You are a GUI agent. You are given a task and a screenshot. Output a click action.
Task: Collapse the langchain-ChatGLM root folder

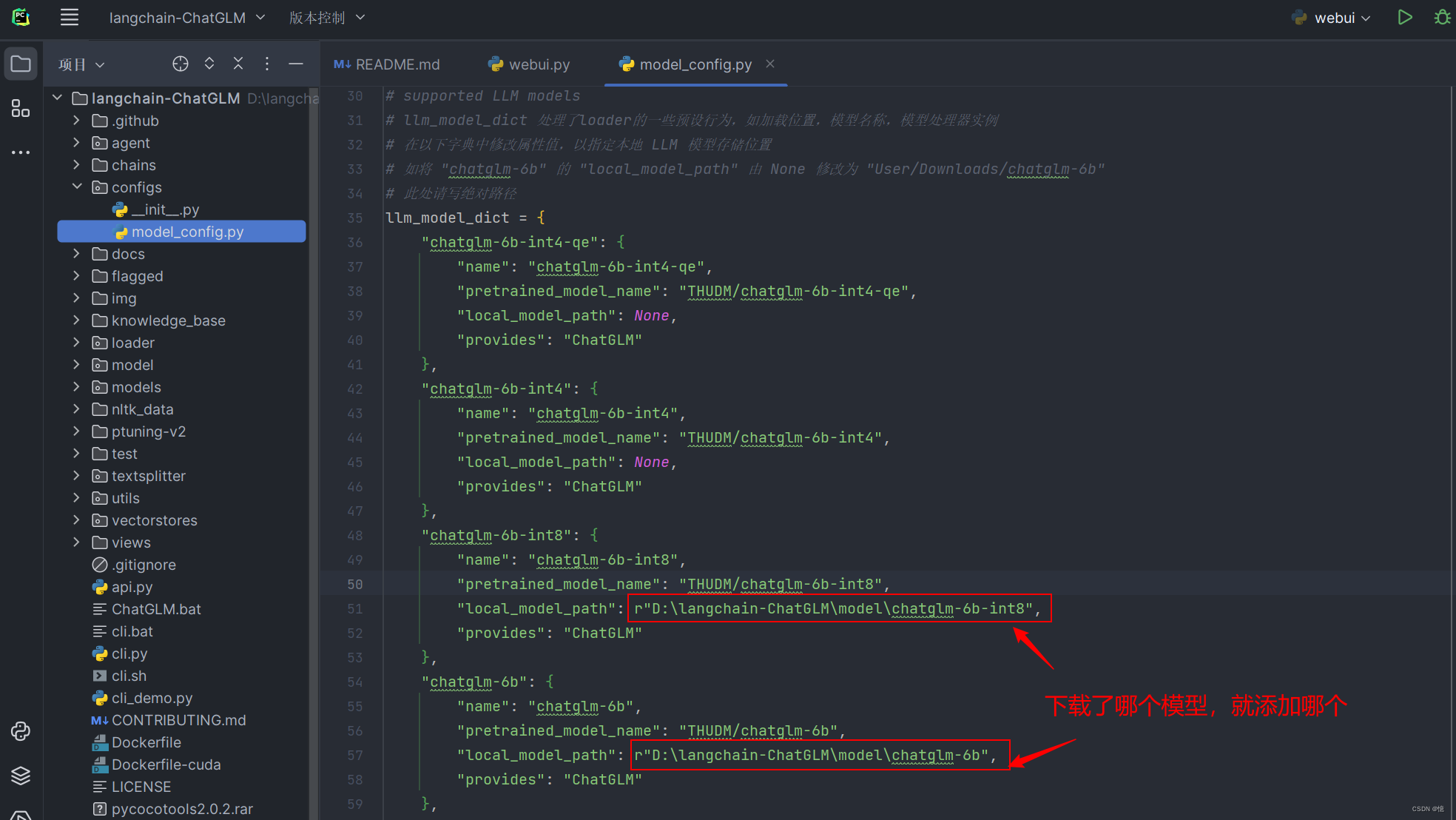pyautogui.click(x=57, y=98)
